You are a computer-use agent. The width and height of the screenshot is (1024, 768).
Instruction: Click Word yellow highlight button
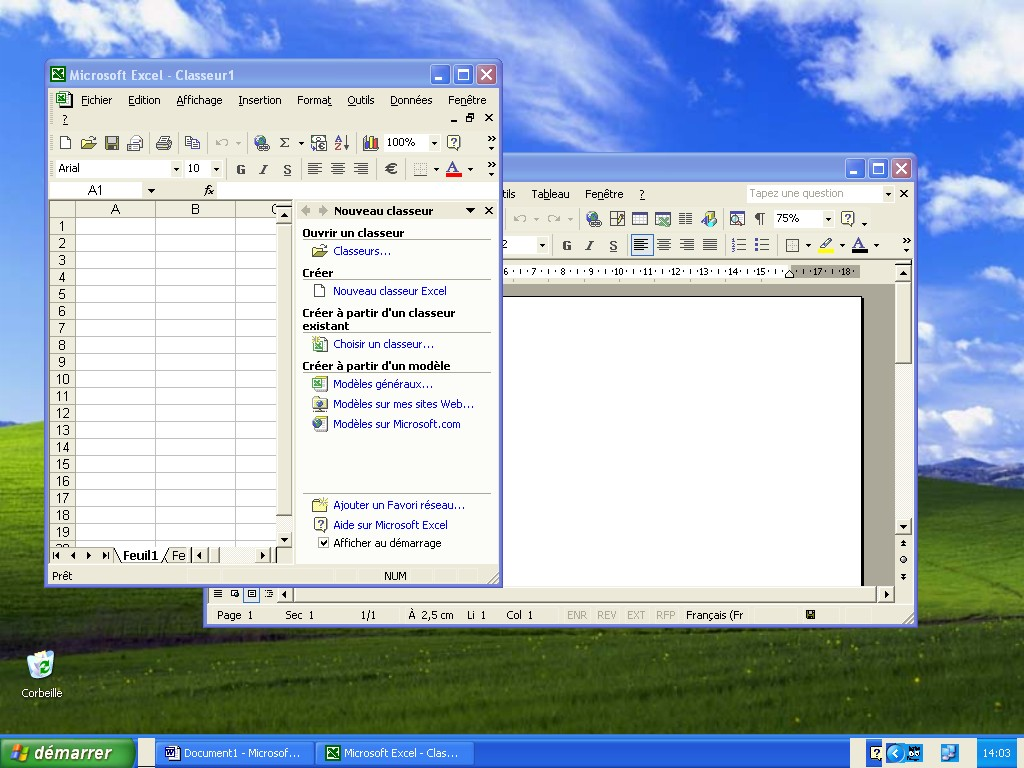click(826, 245)
